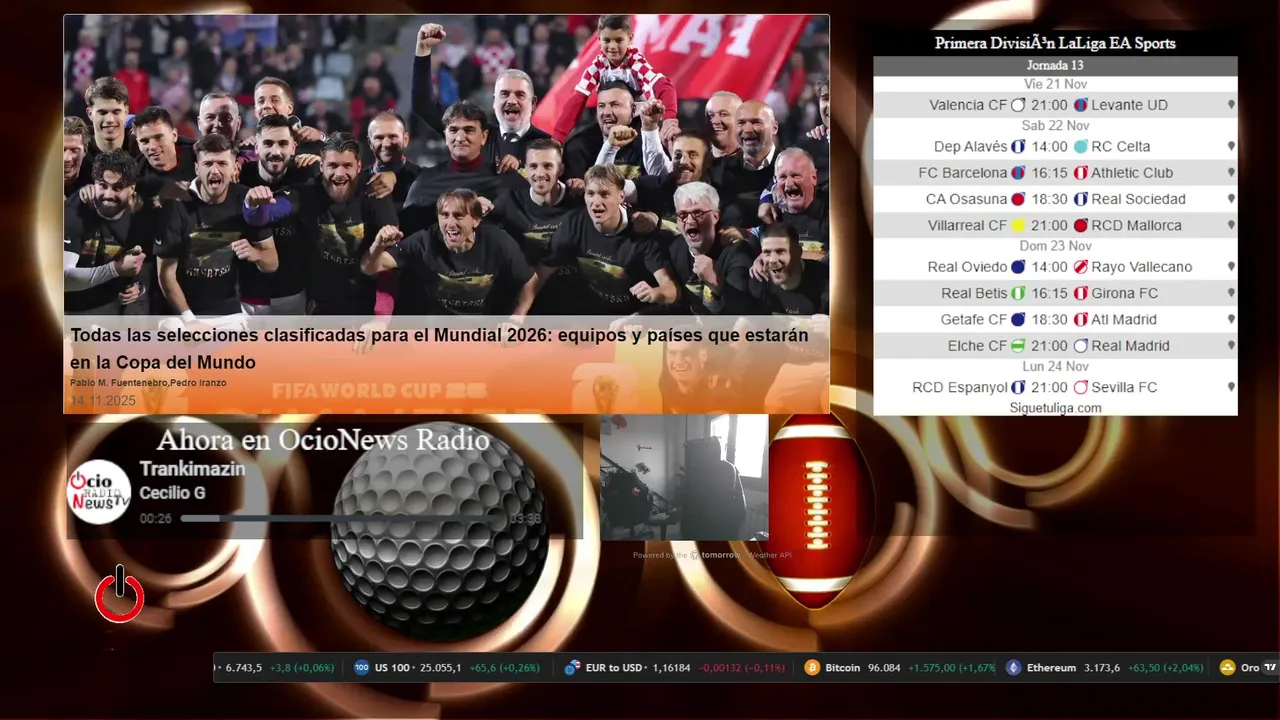Open the location pin for Valencia–Levante match

[1231, 105]
